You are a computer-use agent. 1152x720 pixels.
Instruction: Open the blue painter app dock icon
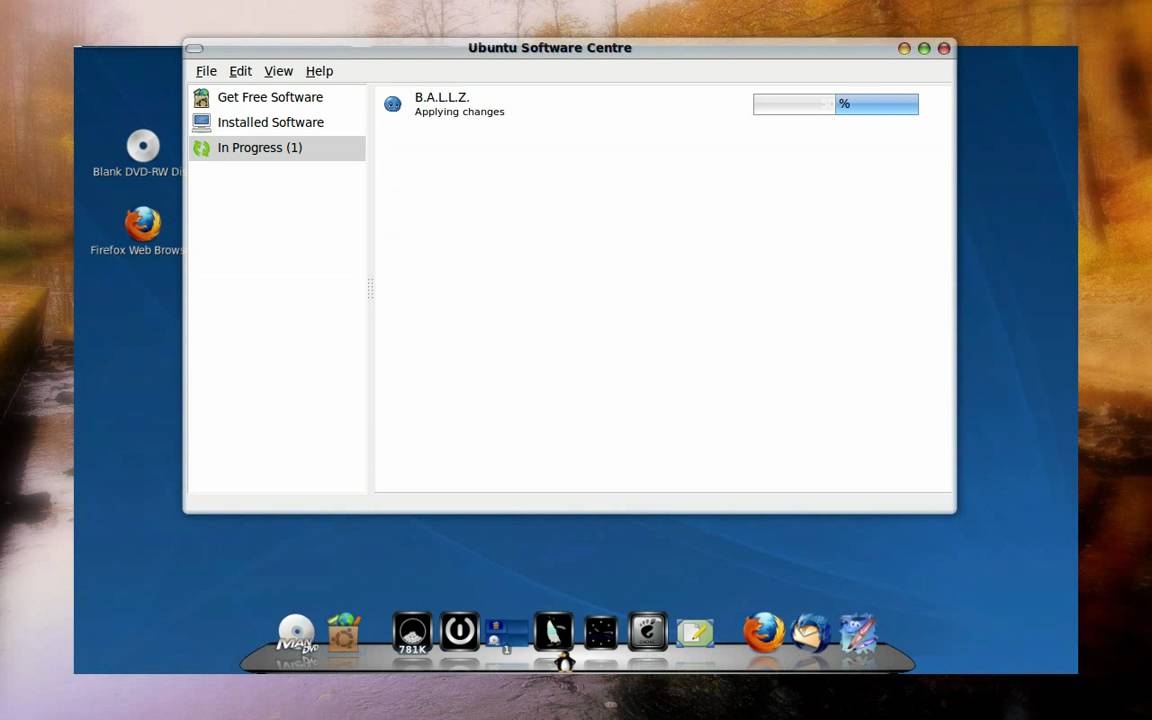tap(857, 633)
